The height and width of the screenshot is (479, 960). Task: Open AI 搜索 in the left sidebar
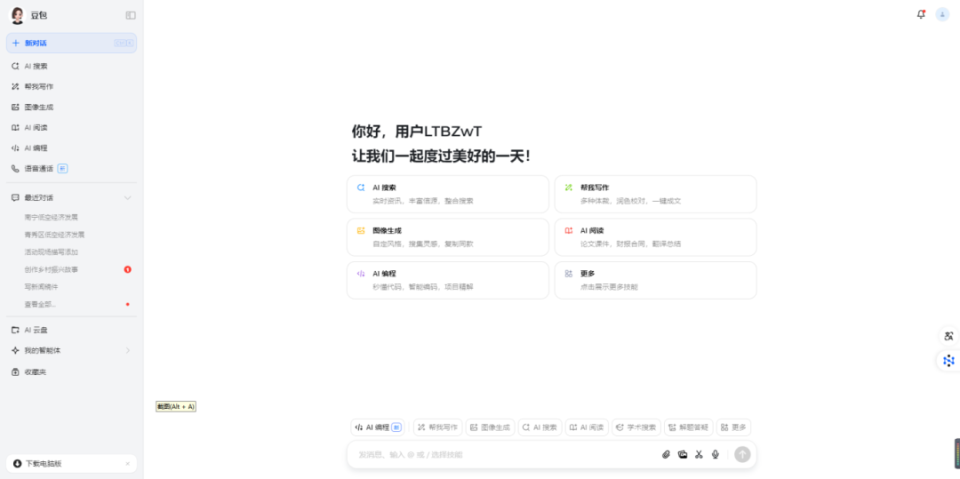72,66
